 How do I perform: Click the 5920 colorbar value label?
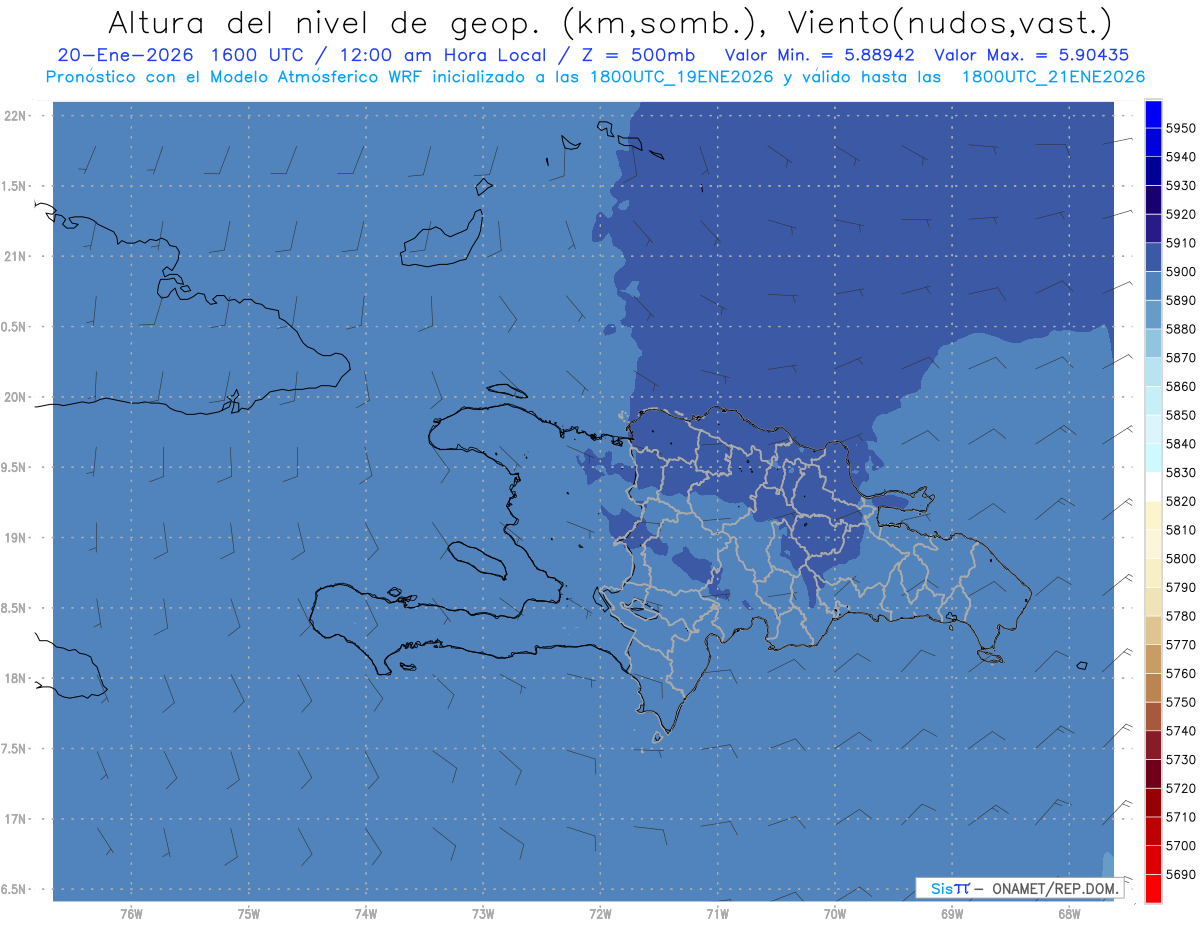[x=1180, y=214]
